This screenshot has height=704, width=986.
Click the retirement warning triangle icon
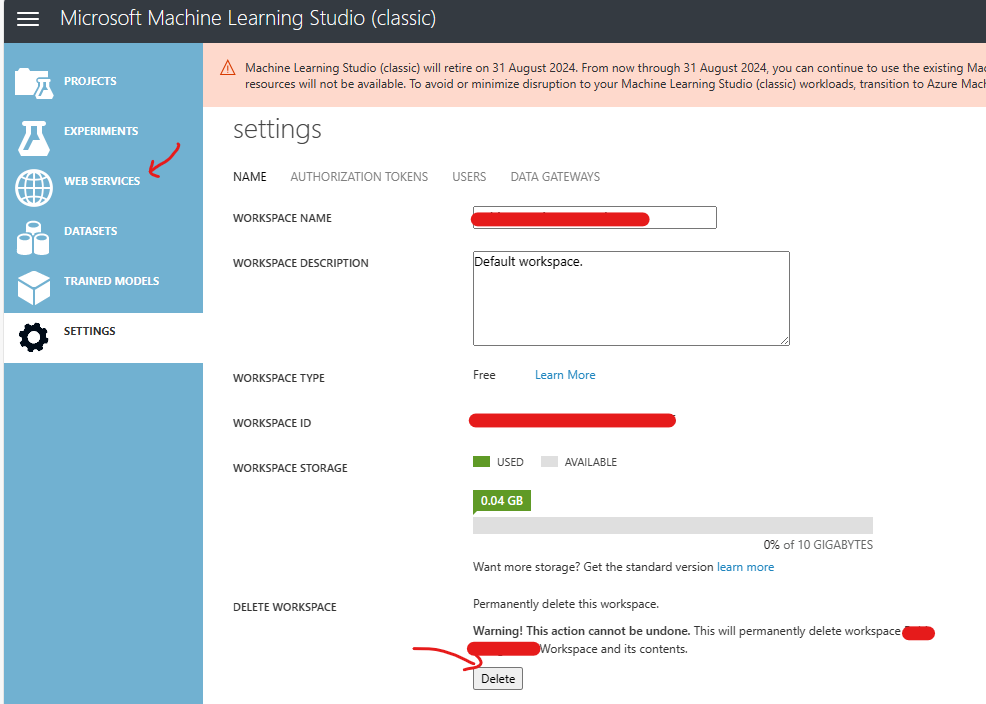[228, 68]
